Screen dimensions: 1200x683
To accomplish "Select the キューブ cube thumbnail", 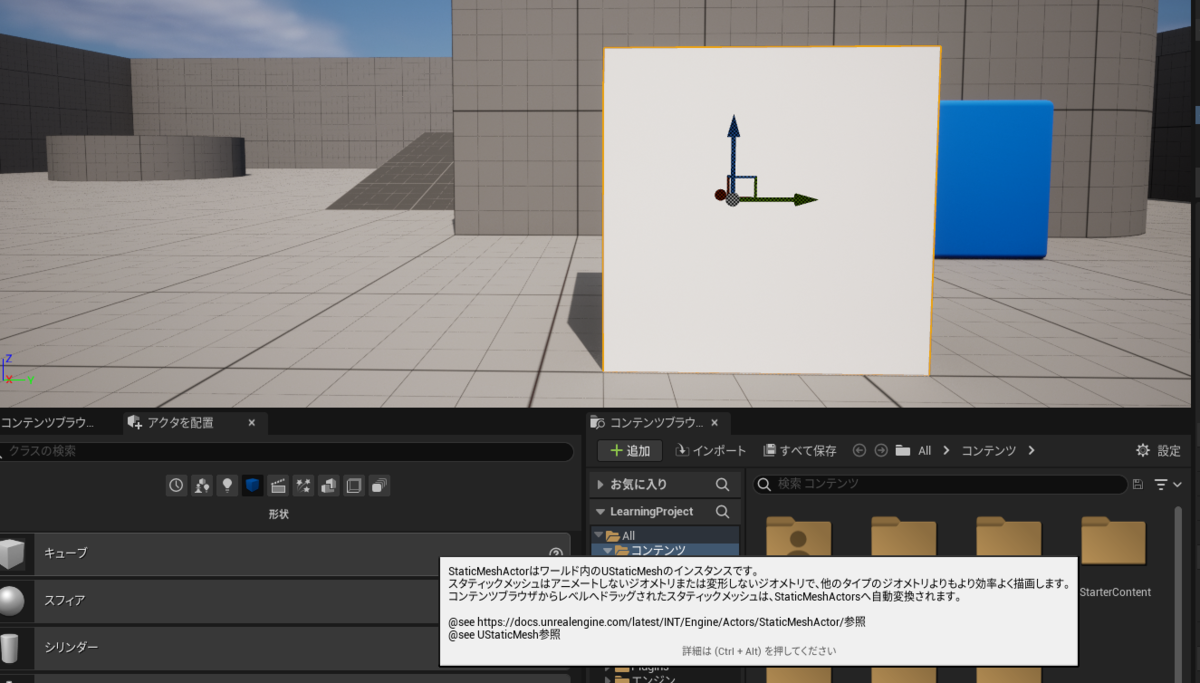I will [x=11, y=553].
